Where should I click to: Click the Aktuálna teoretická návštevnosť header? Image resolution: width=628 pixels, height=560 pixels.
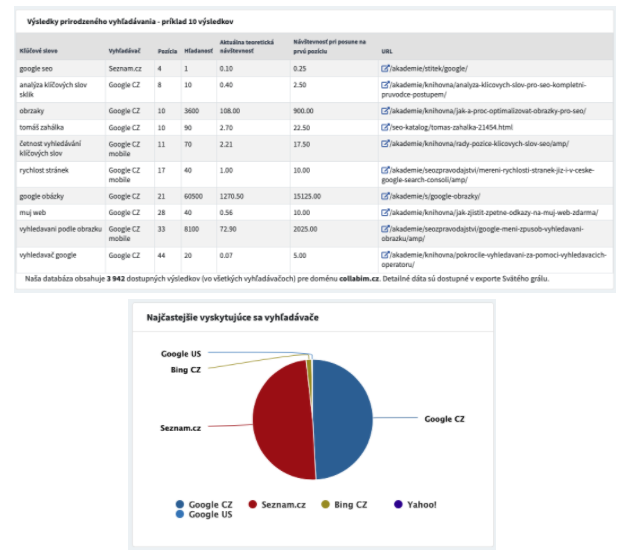coord(247,46)
